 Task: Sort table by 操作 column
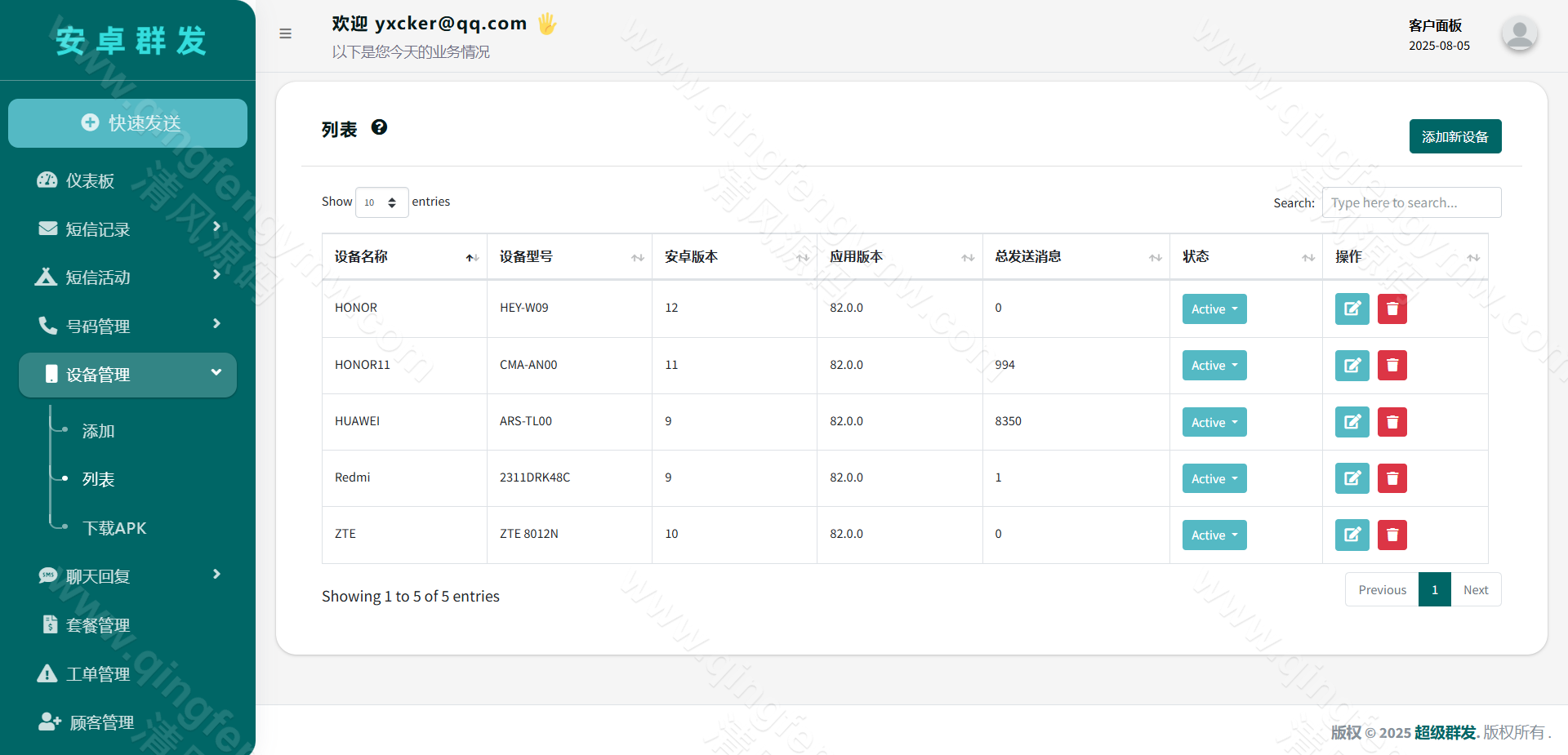(x=1405, y=256)
